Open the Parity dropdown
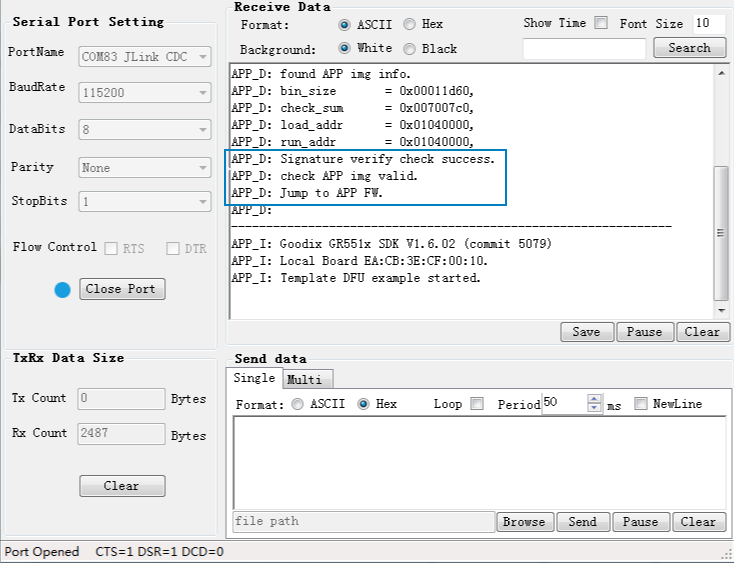The image size is (734, 563). point(144,168)
